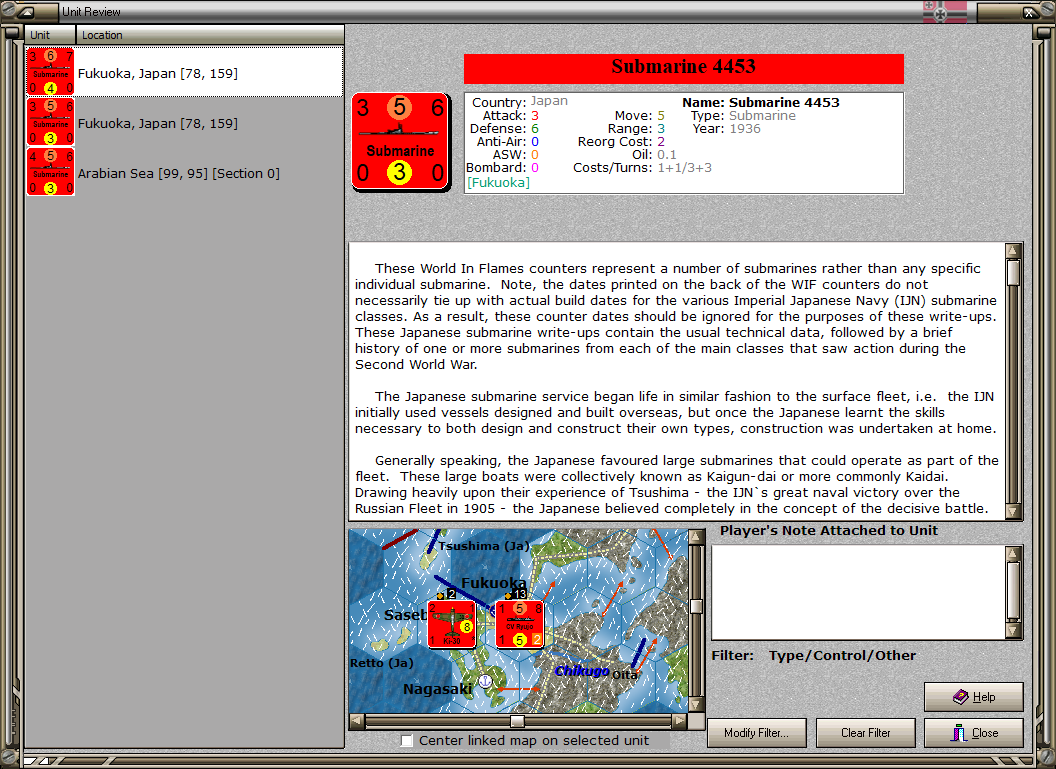Image resolution: width=1056 pixels, height=769 pixels.
Task: Click map horizontal scrollbar left arrow
Action: (x=357, y=722)
